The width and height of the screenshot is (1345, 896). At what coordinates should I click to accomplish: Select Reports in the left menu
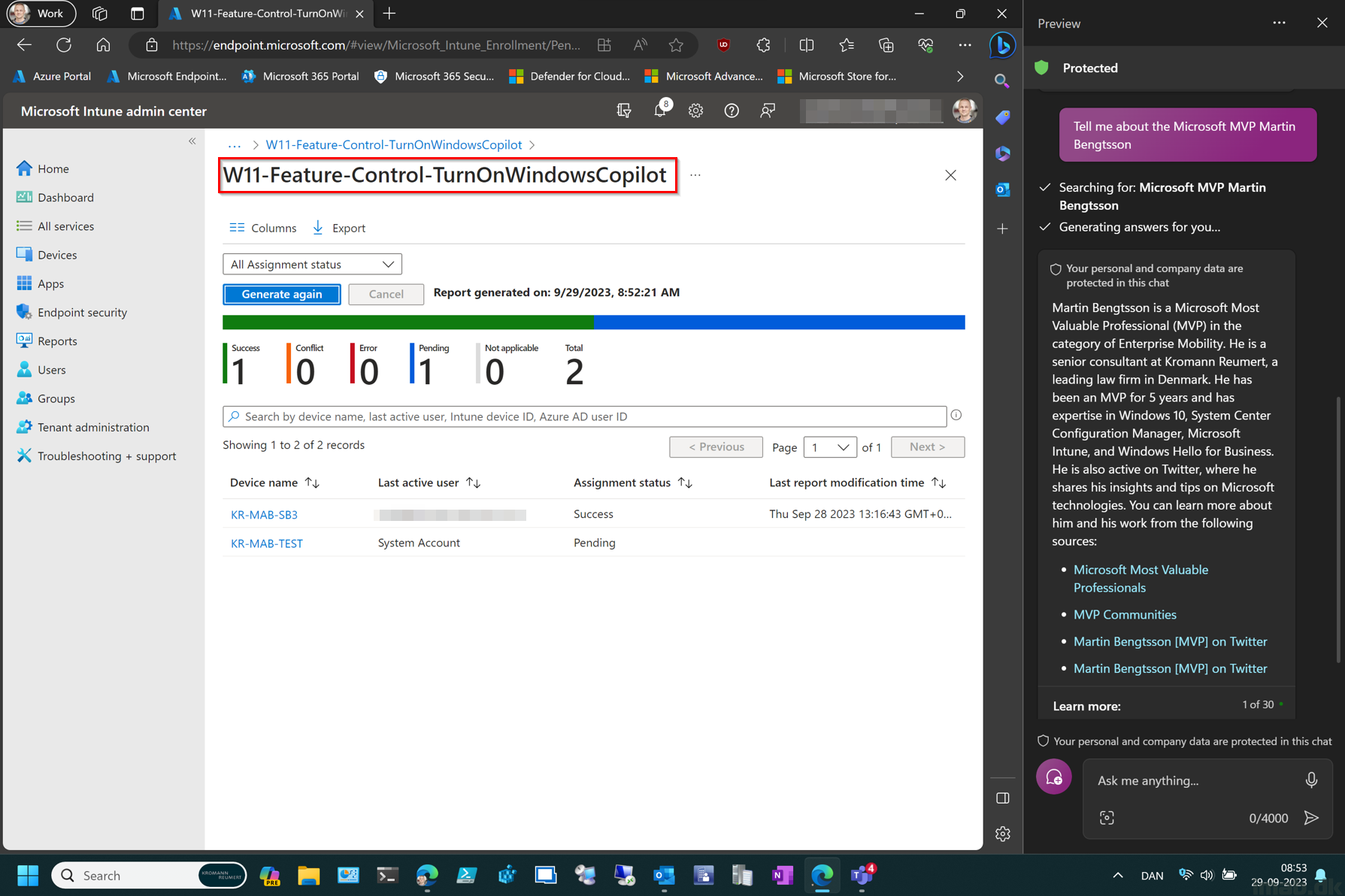click(57, 341)
